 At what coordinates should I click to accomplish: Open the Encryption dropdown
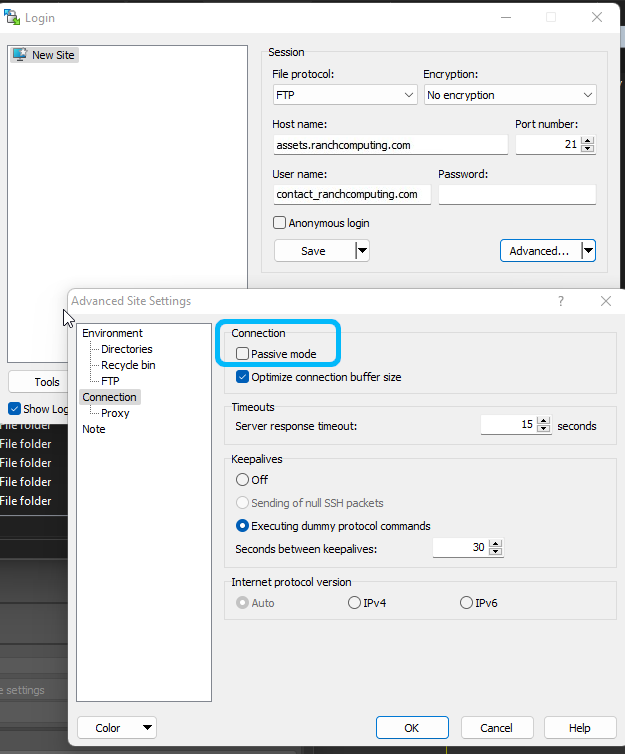tap(510, 95)
